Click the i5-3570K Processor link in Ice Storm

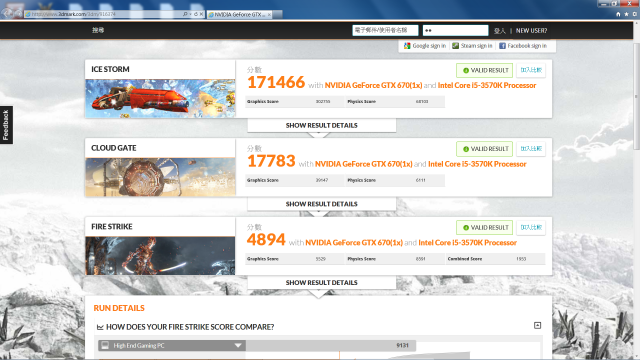(x=487, y=85)
